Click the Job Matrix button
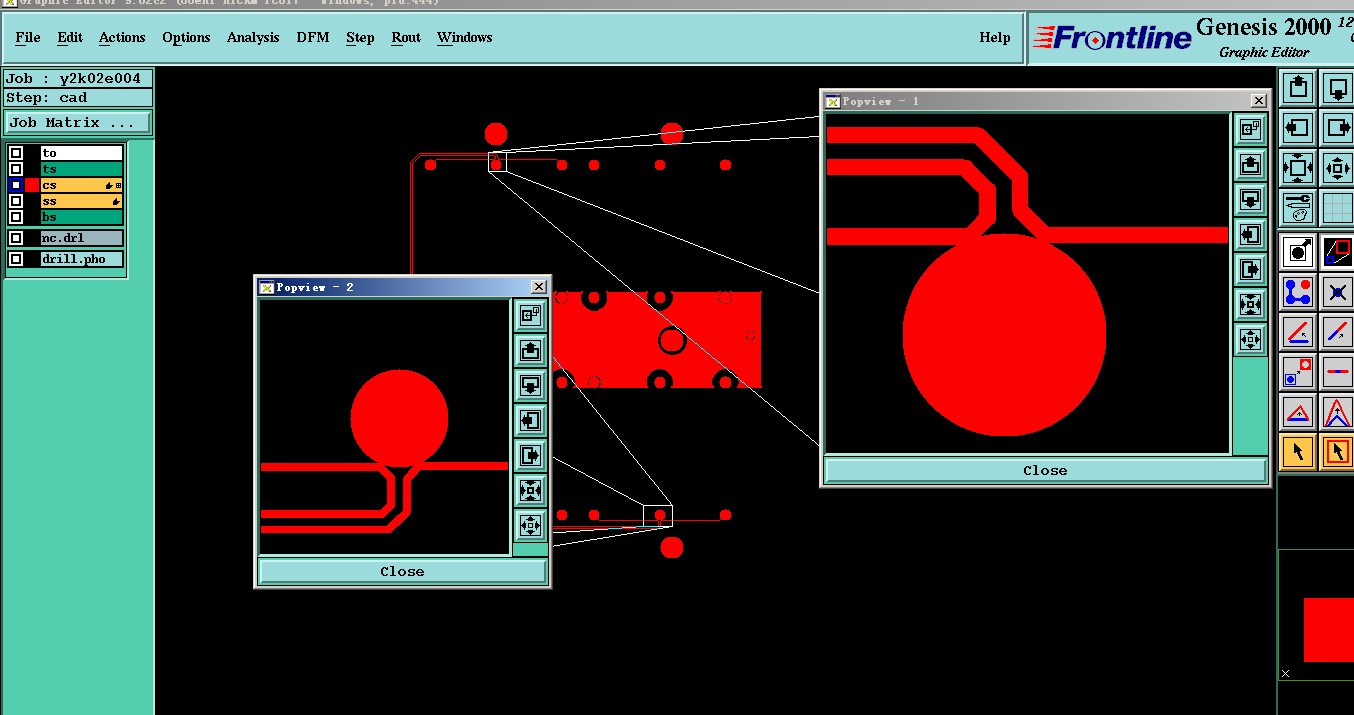1354x715 pixels. pos(78,123)
